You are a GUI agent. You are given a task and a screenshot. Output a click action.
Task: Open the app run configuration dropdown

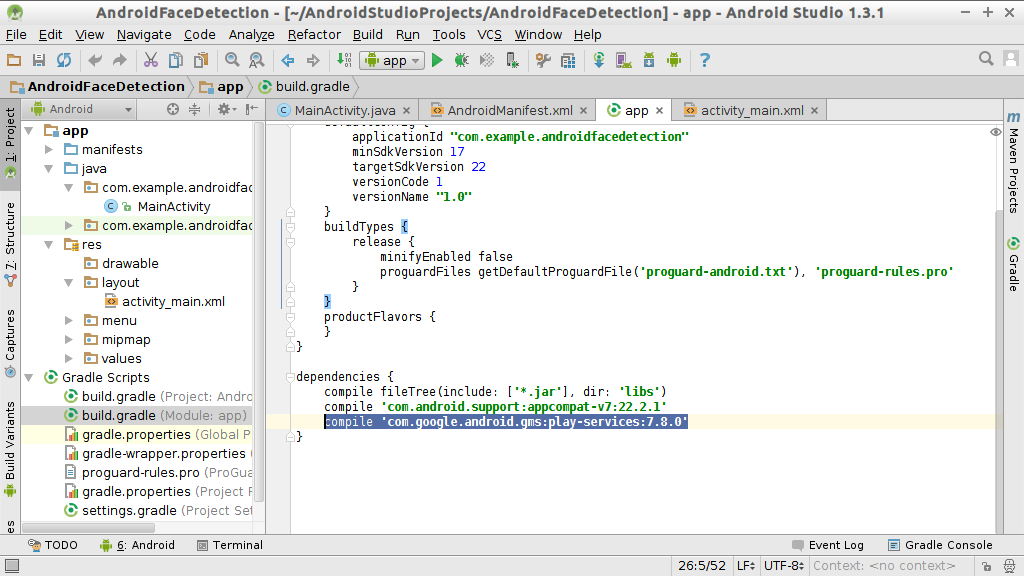pyautogui.click(x=392, y=61)
